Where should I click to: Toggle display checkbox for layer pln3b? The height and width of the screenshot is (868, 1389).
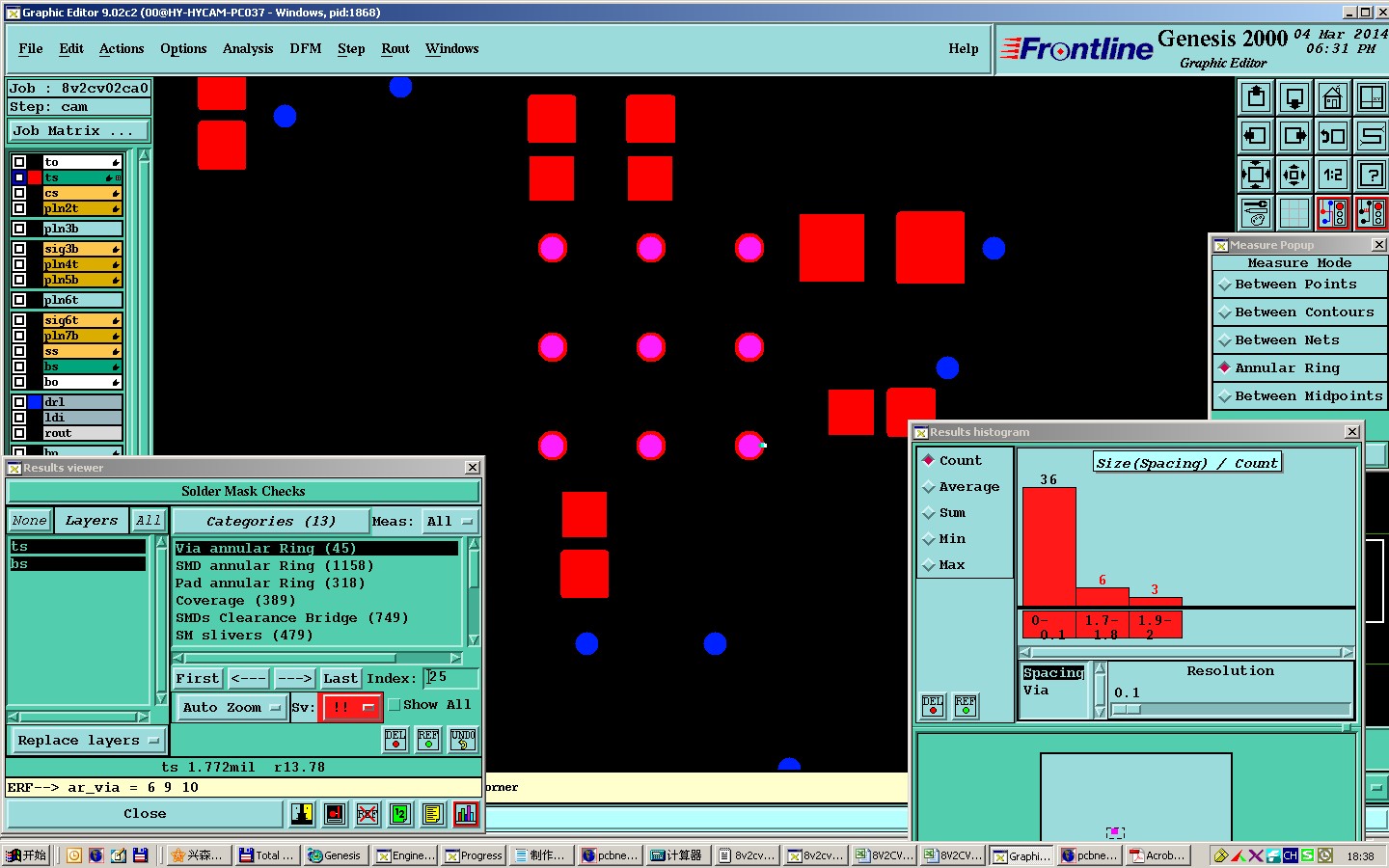[x=19, y=229]
